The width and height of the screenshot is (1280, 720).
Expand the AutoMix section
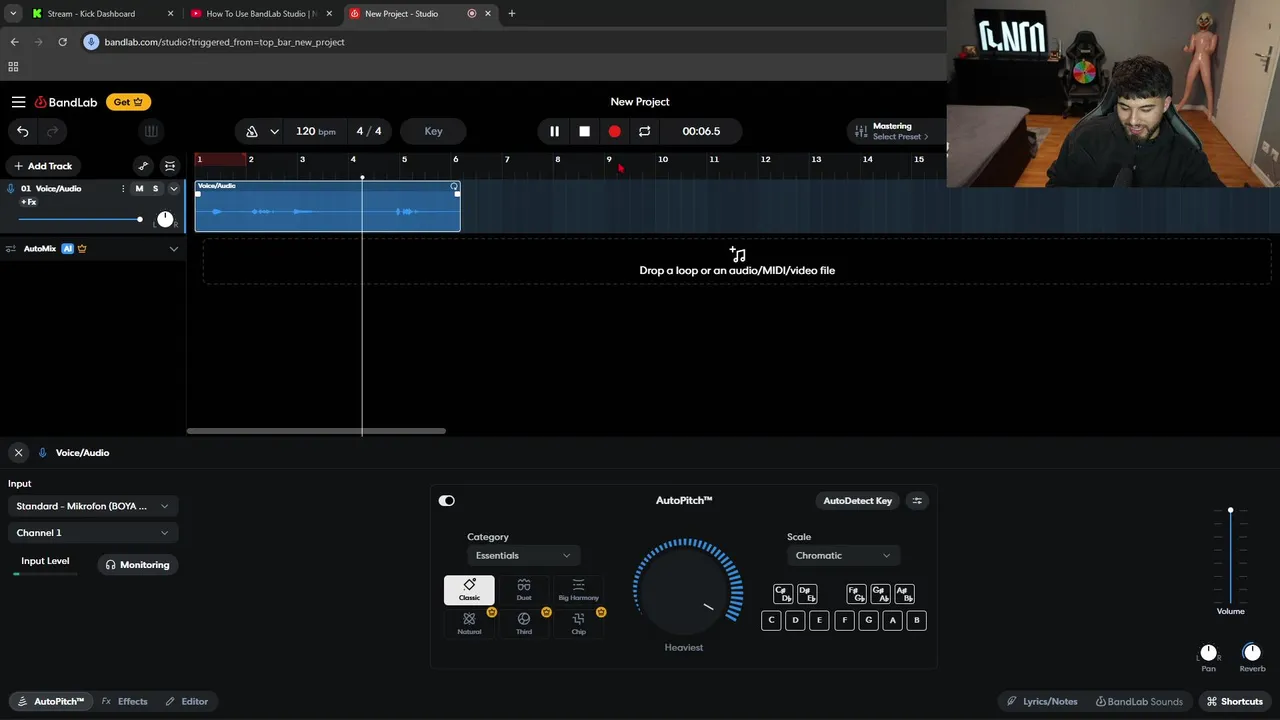[173, 248]
